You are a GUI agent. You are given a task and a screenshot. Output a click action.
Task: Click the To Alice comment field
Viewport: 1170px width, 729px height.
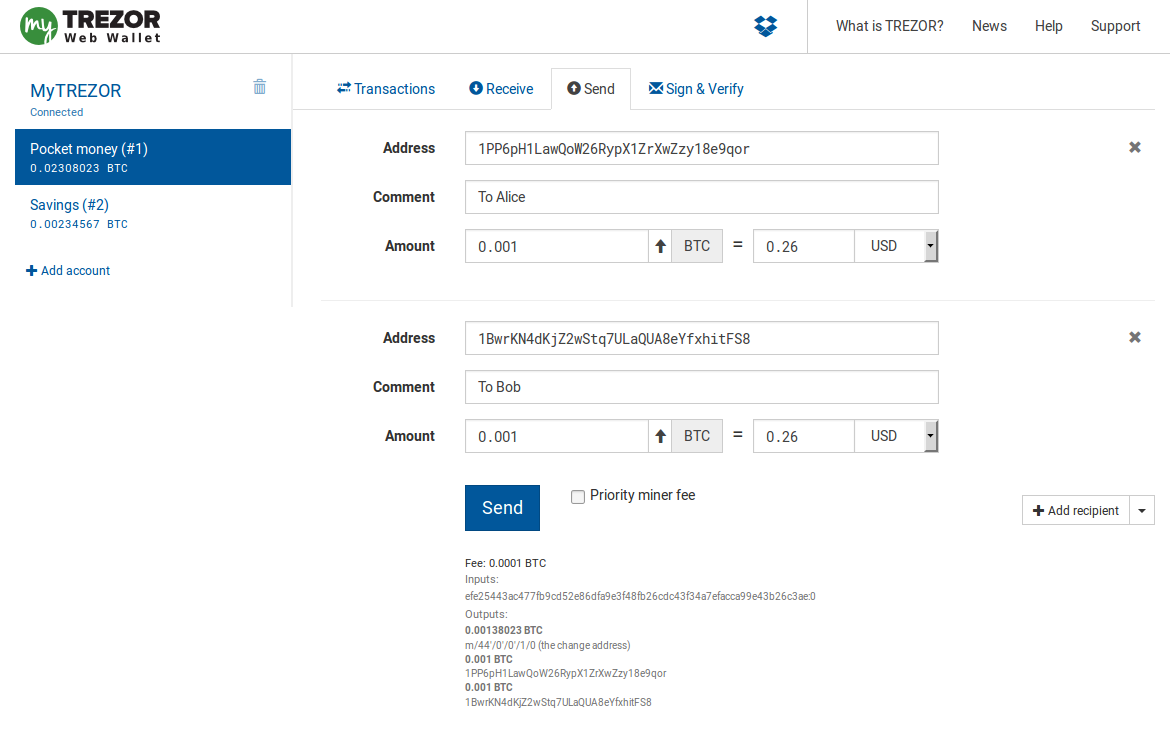click(x=701, y=197)
